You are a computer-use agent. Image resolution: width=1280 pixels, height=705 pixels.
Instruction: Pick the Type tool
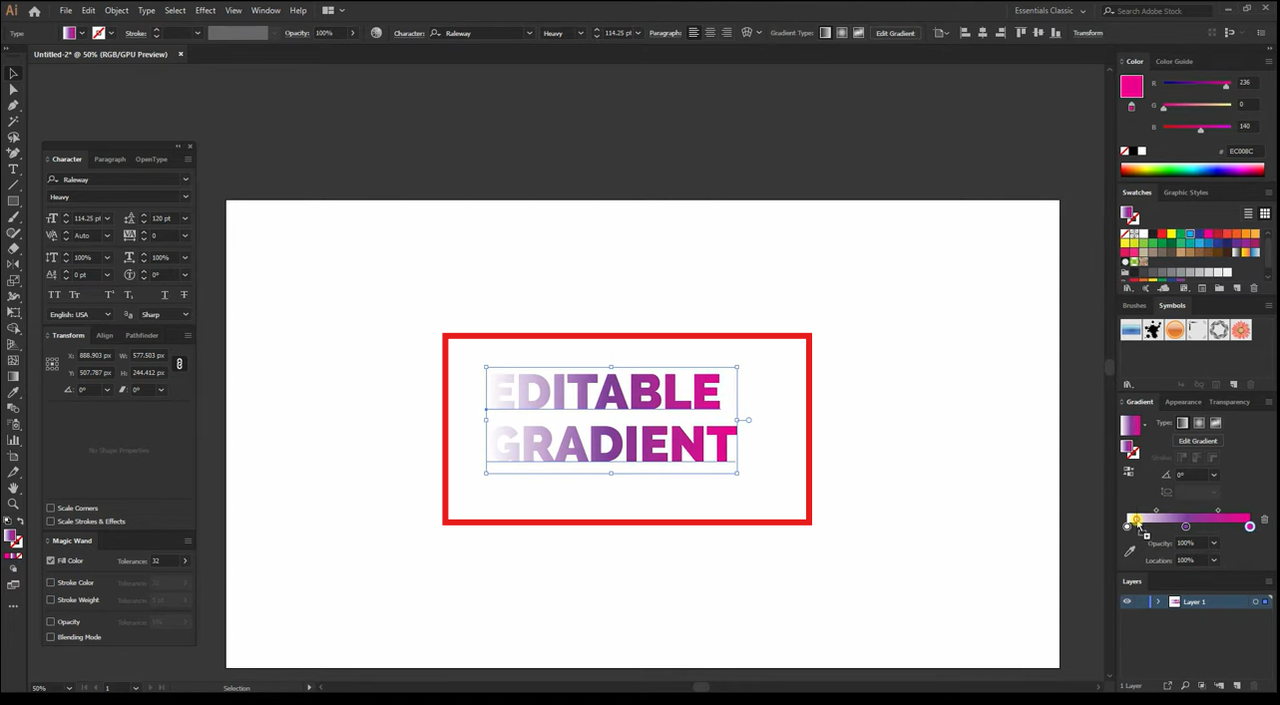tap(13, 169)
